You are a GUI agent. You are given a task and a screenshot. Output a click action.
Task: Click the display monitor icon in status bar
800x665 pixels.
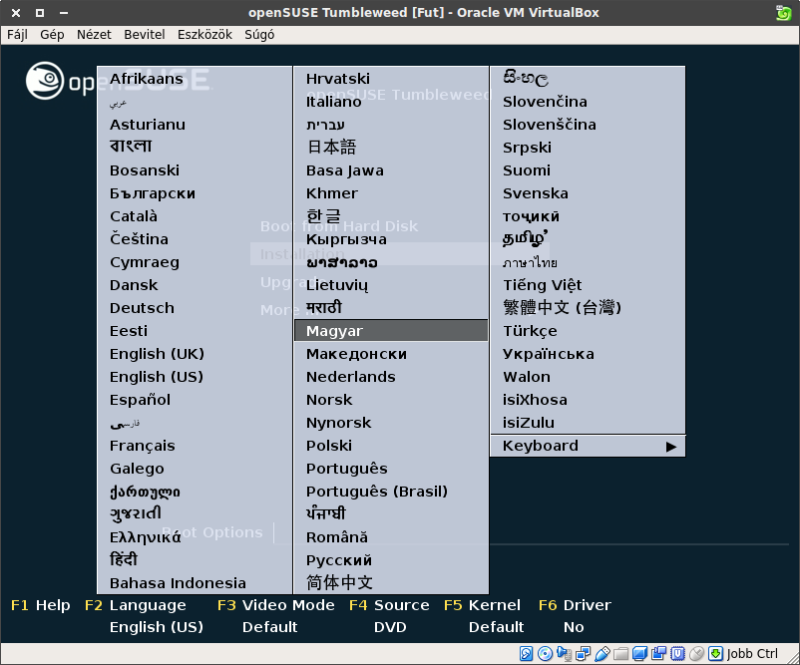click(x=640, y=653)
